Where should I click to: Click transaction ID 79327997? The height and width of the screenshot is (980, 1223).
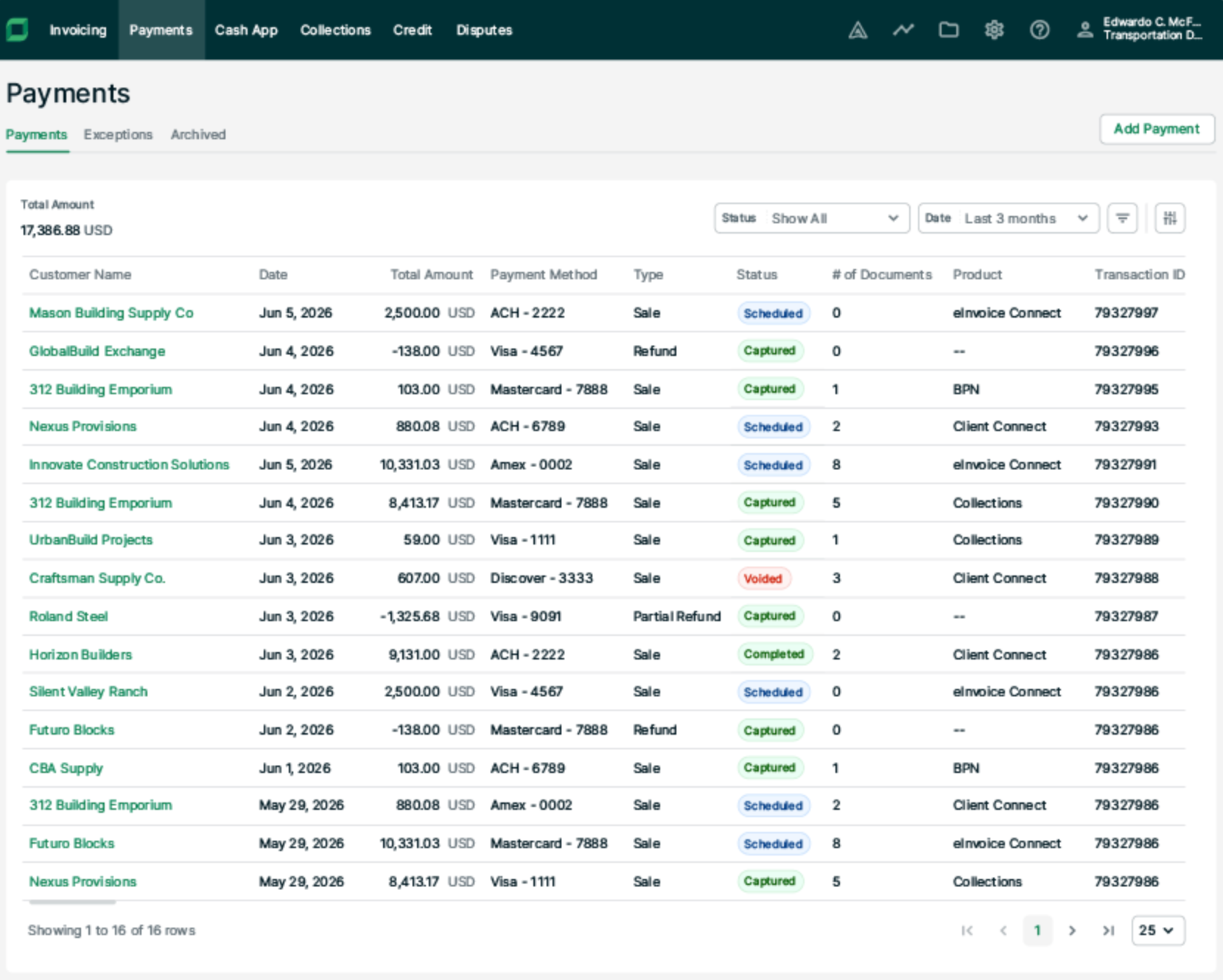click(1126, 313)
